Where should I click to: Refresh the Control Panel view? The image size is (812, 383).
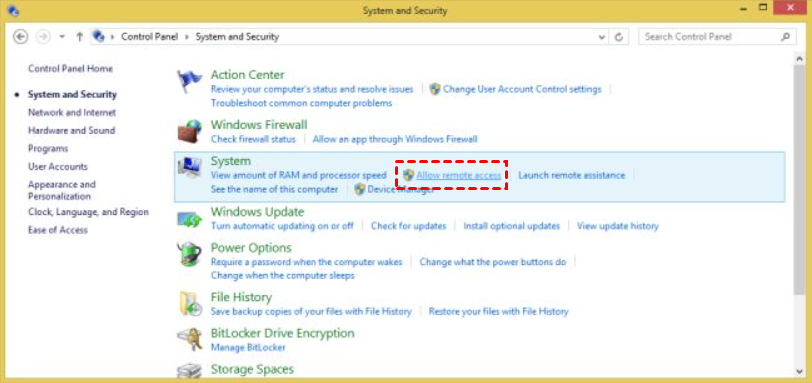[x=618, y=37]
